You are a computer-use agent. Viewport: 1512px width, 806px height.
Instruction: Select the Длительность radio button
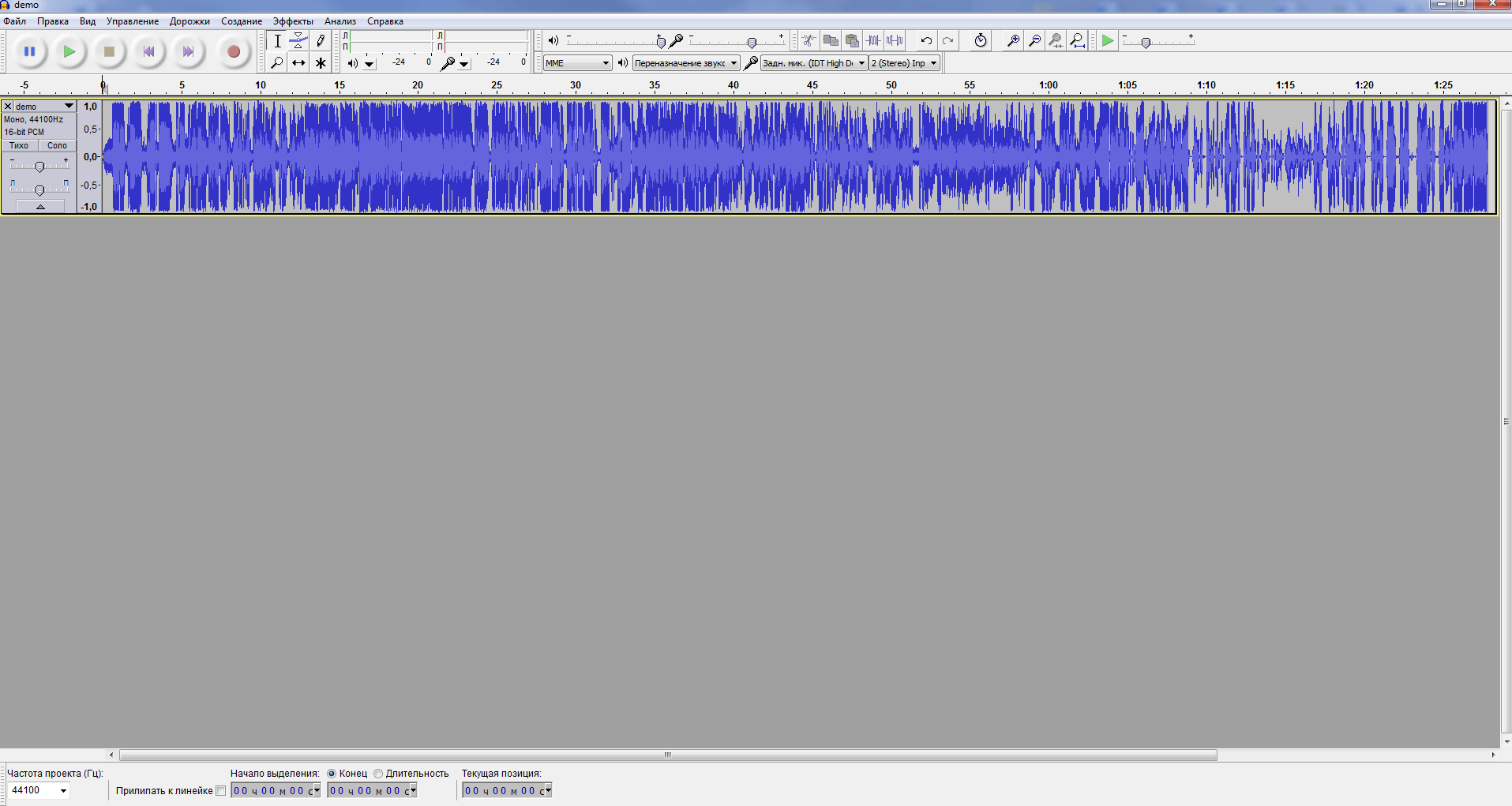379,774
